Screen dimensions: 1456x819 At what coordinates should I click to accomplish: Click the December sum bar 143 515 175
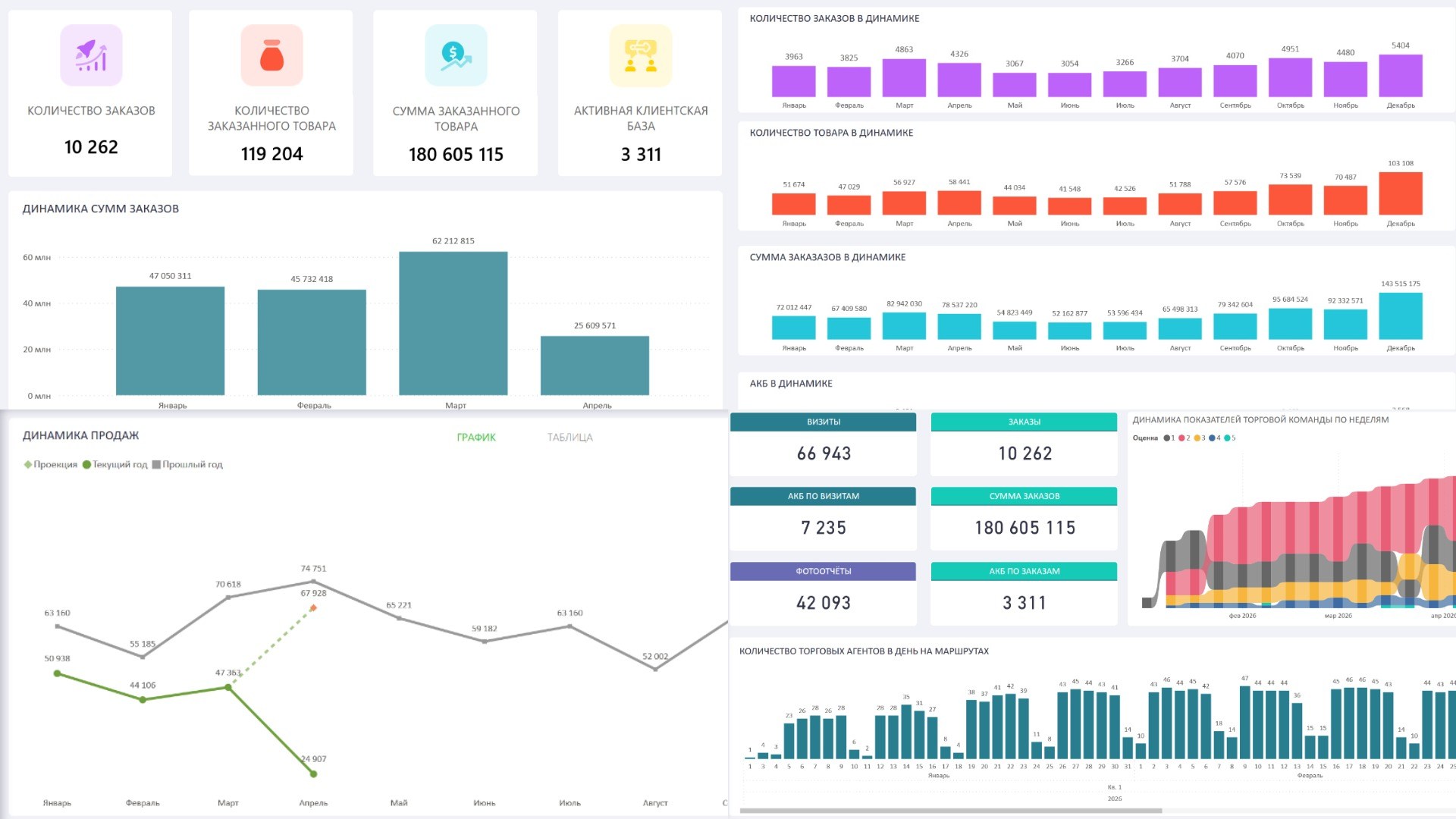pos(1401,316)
